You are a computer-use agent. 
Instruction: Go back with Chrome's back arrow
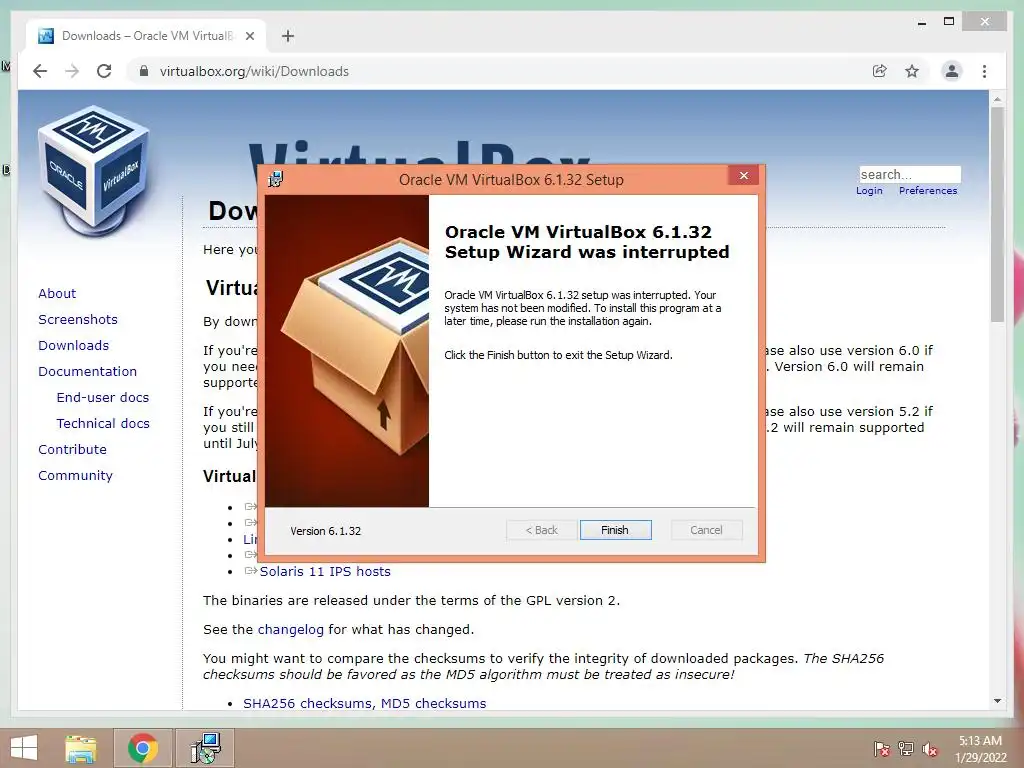pos(40,71)
